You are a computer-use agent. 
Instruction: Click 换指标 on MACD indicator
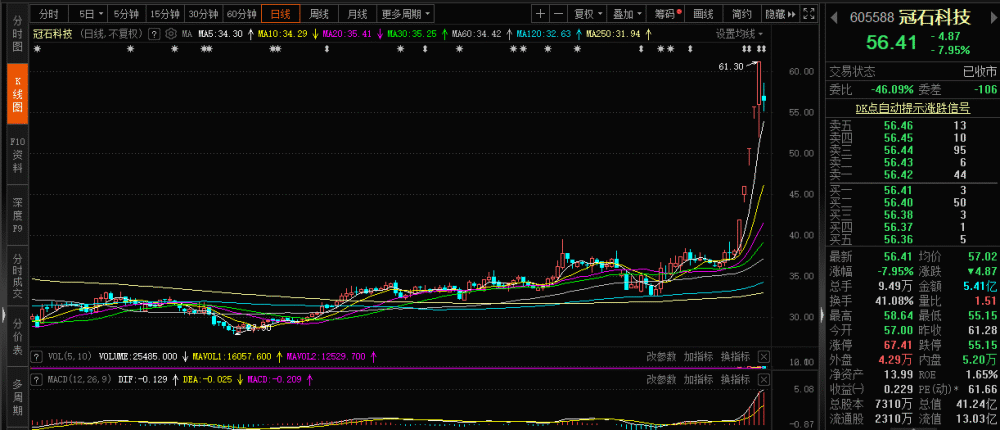pos(735,380)
